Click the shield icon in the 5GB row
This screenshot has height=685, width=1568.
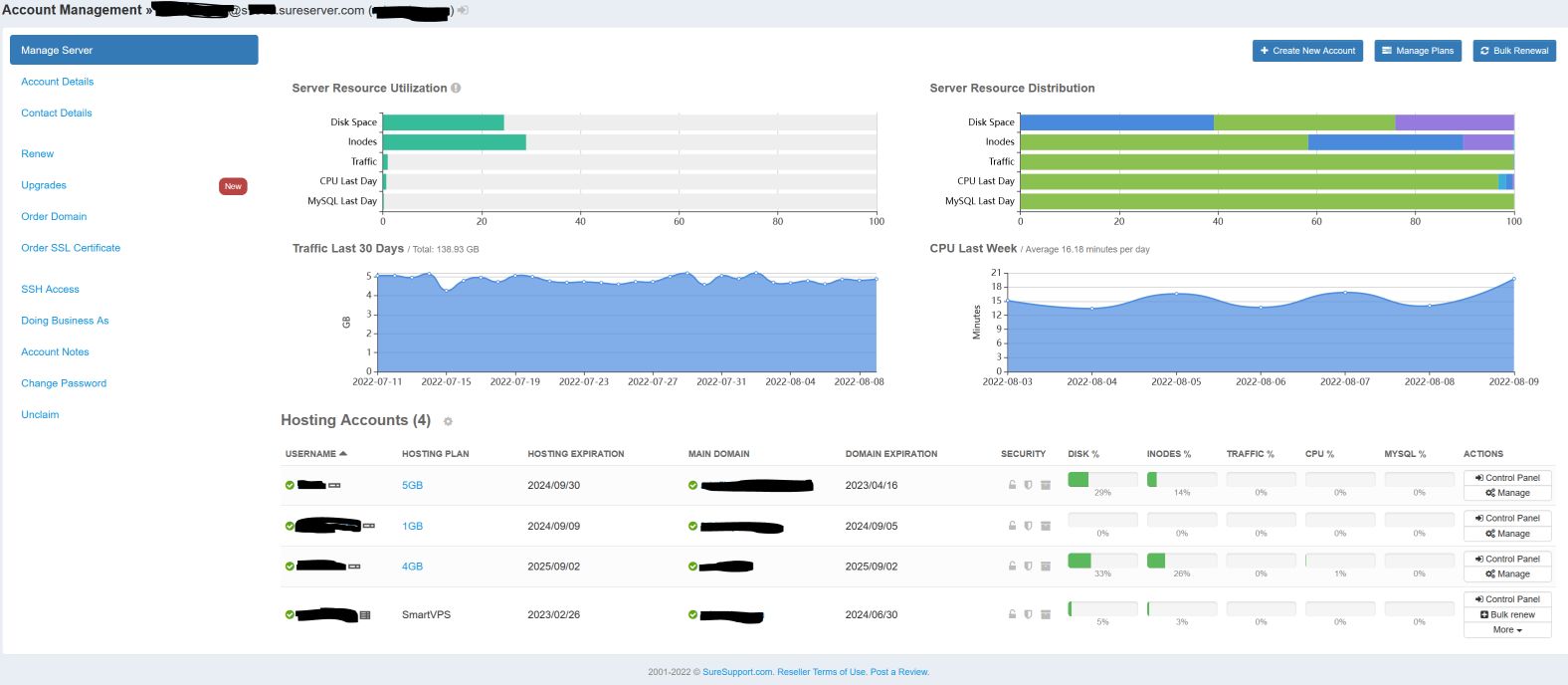(x=1028, y=486)
